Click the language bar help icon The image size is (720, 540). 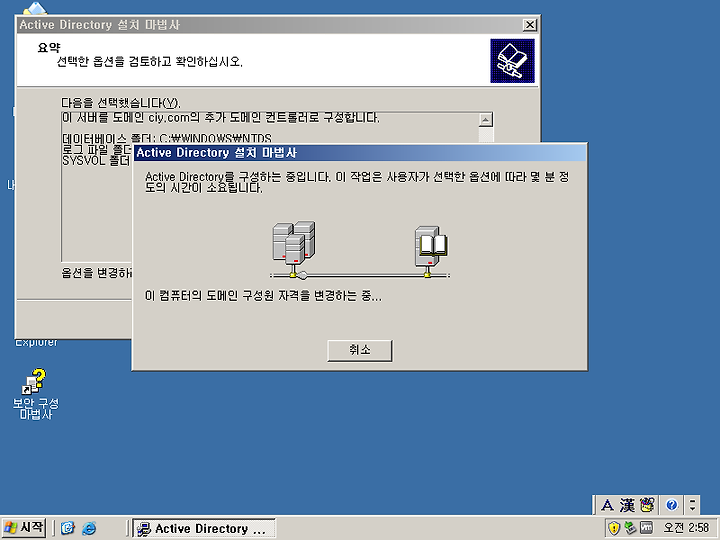click(x=671, y=505)
